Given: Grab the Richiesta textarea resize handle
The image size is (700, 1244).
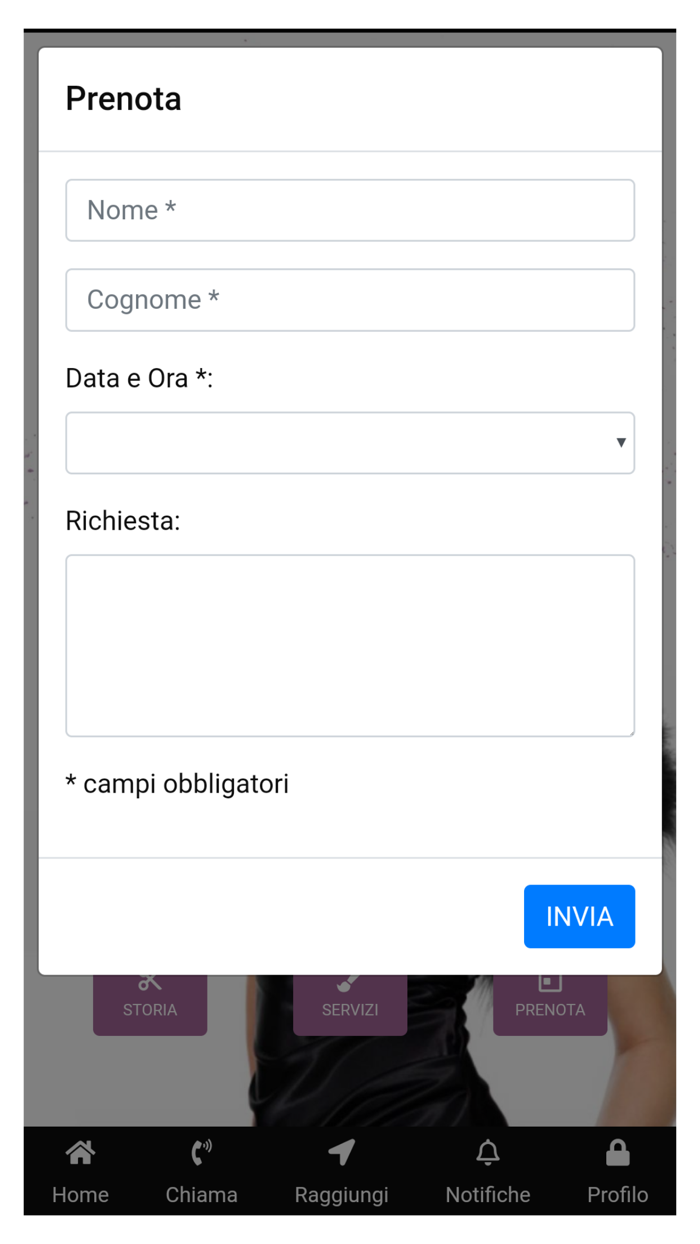Looking at the screenshot, I should (630, 732).
